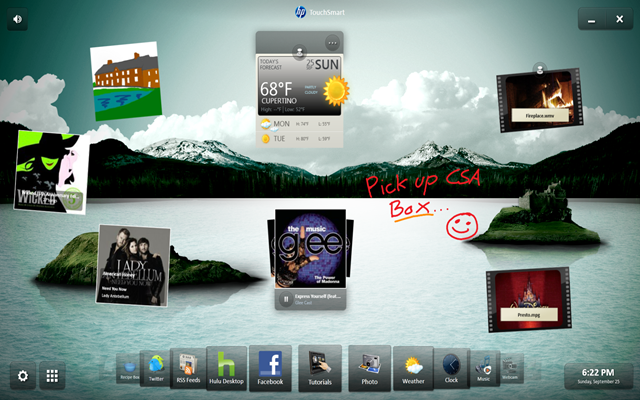Screen dimensions: 640x400
Task: Launch the Recipe Box app
Action: (129, 369)
